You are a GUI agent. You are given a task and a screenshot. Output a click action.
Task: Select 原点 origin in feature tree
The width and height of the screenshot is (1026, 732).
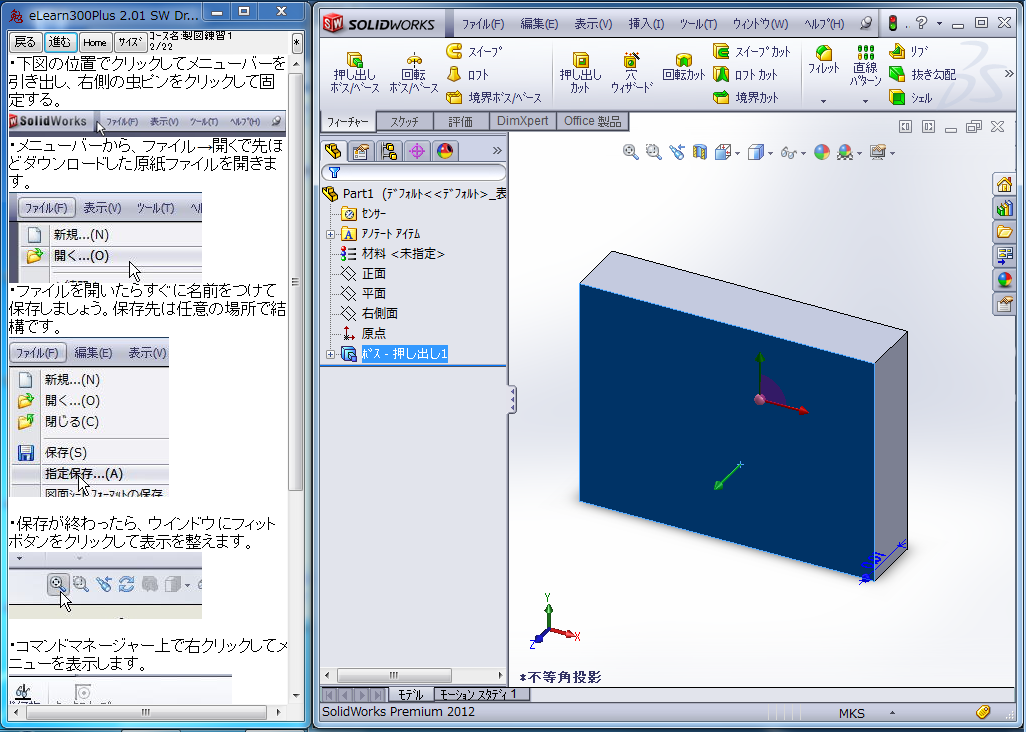pos(374,334)
